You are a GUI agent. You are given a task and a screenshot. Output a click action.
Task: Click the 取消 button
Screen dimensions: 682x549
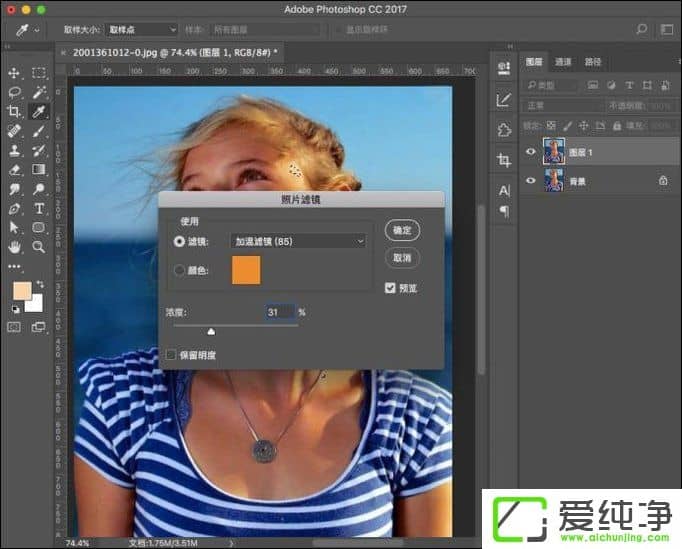[x=402, y=257]
